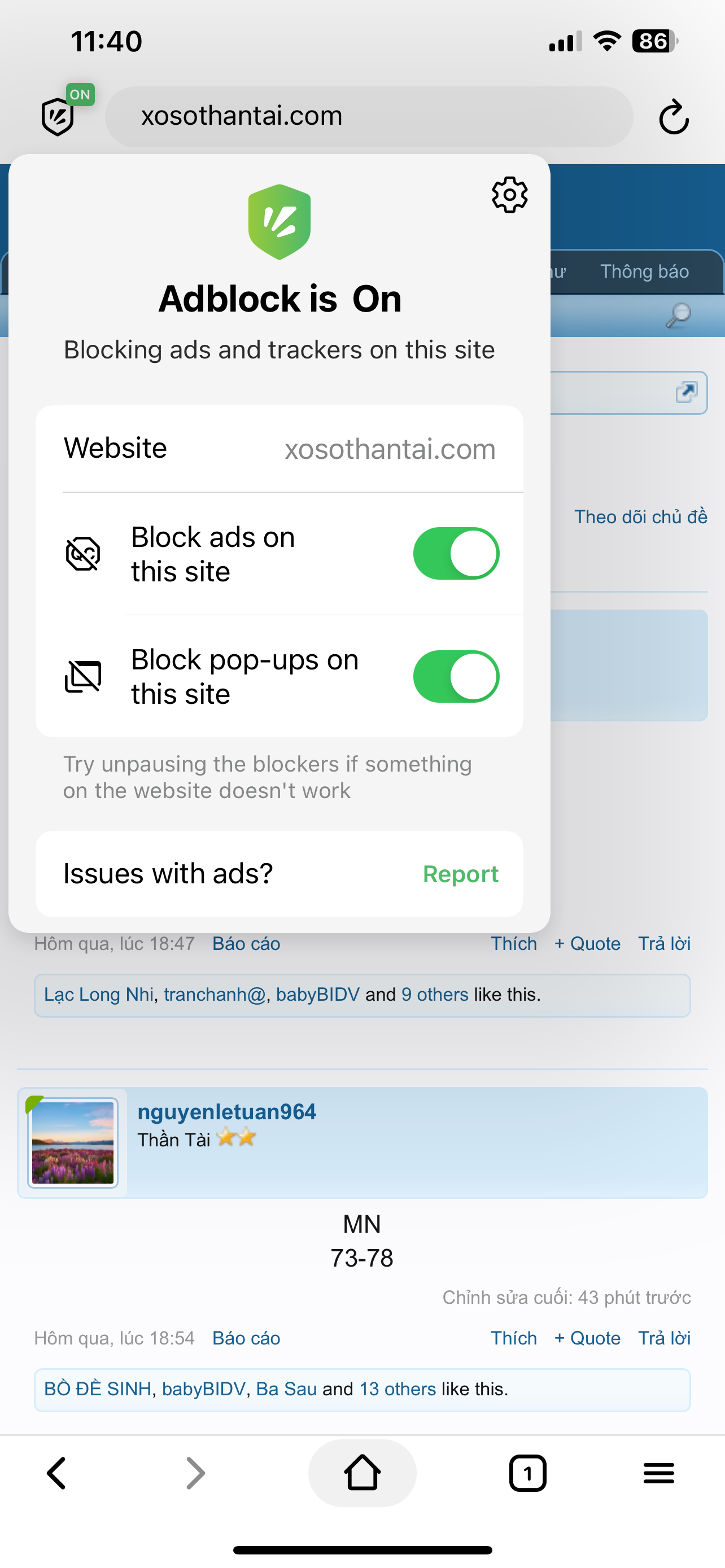The height and width of the screenshot is (1568, 725).
Task: Open the hamburger browser menu
Action: [x=658, y=1473]
